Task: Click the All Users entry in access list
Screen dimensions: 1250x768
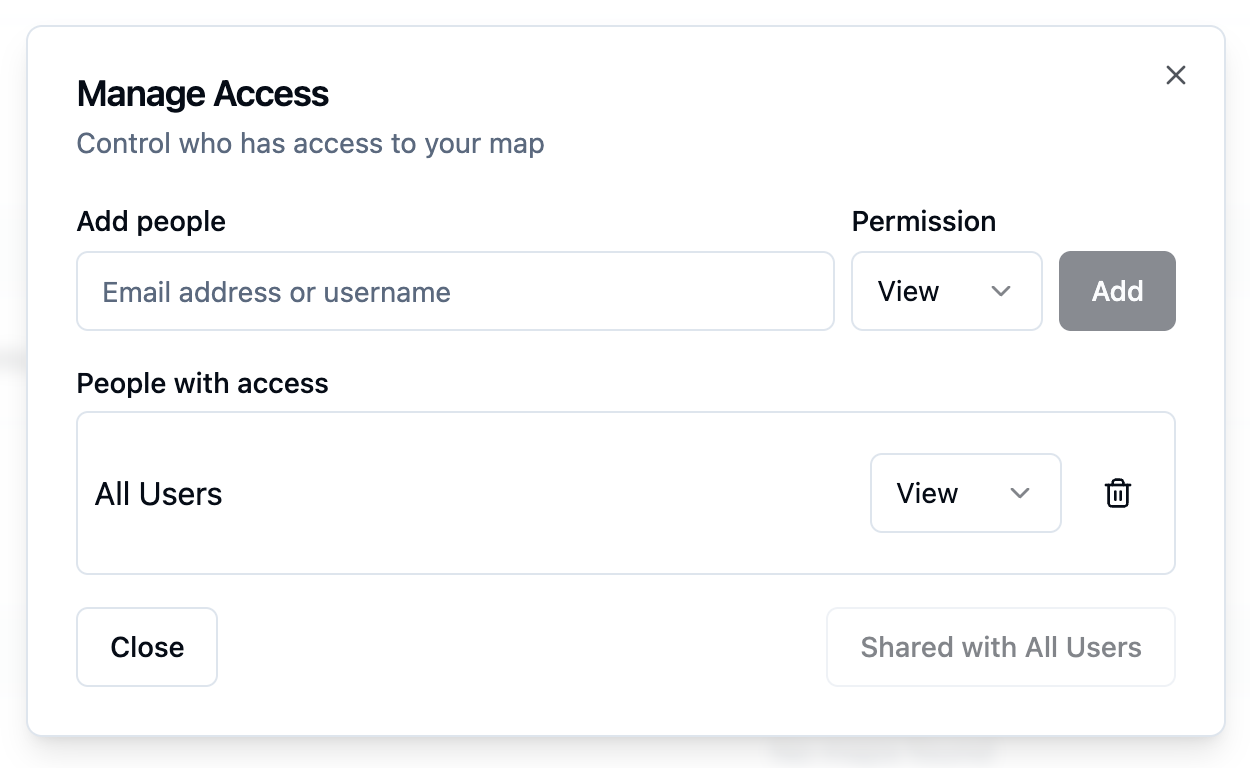Action: (158, 493)
